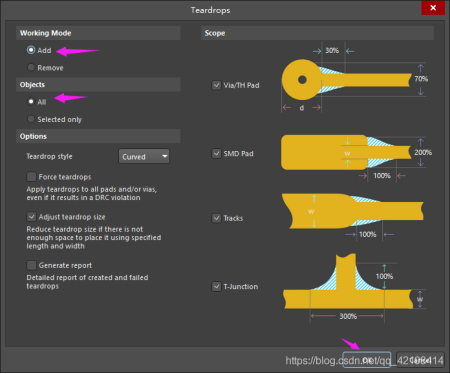Toggle the Via/TH Pad scope checkbox
The image size is (450, 374).
coord(217,85)
